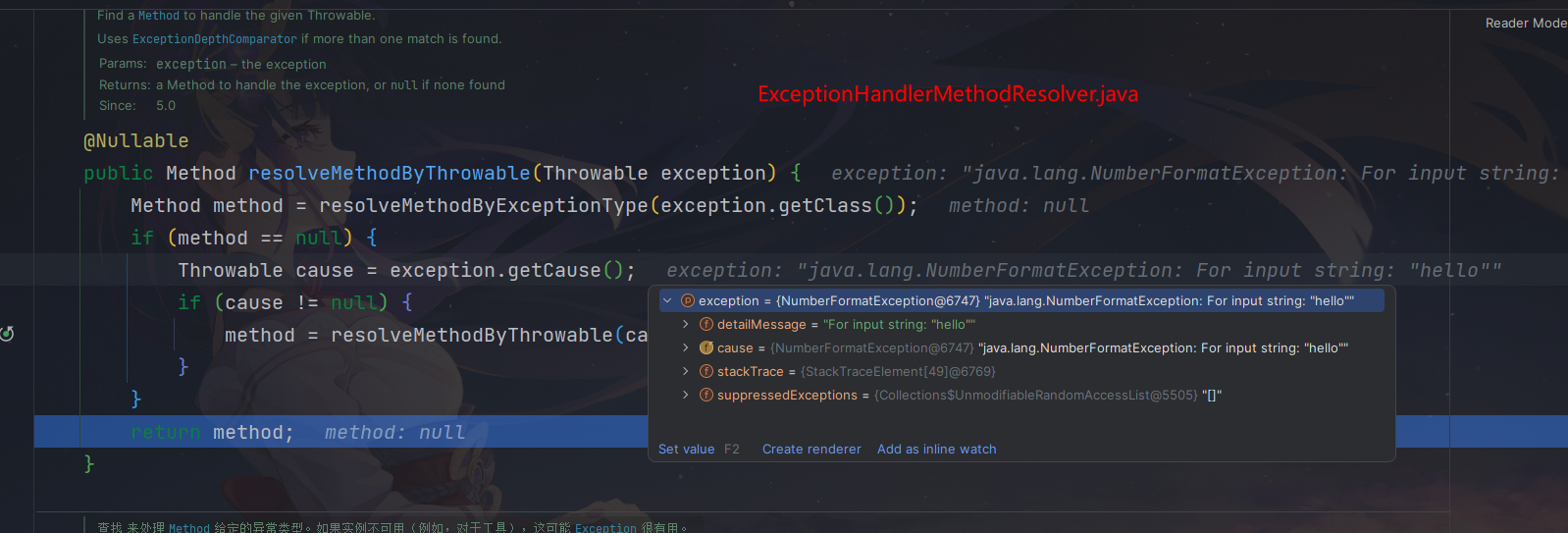
Task: Click "Params: exception" Javadoc entry
Action: (213, 64)
